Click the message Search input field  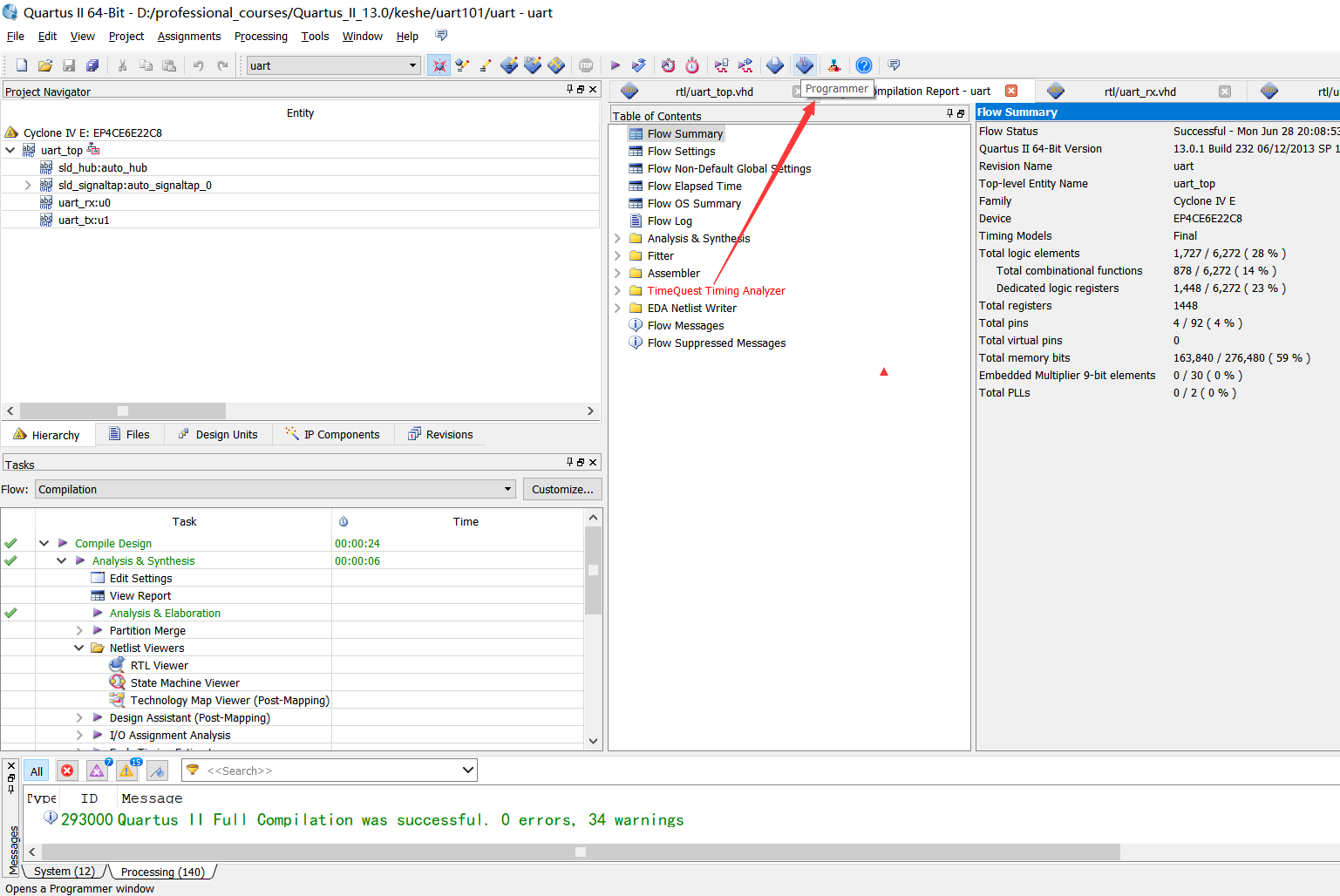(331, 770)
